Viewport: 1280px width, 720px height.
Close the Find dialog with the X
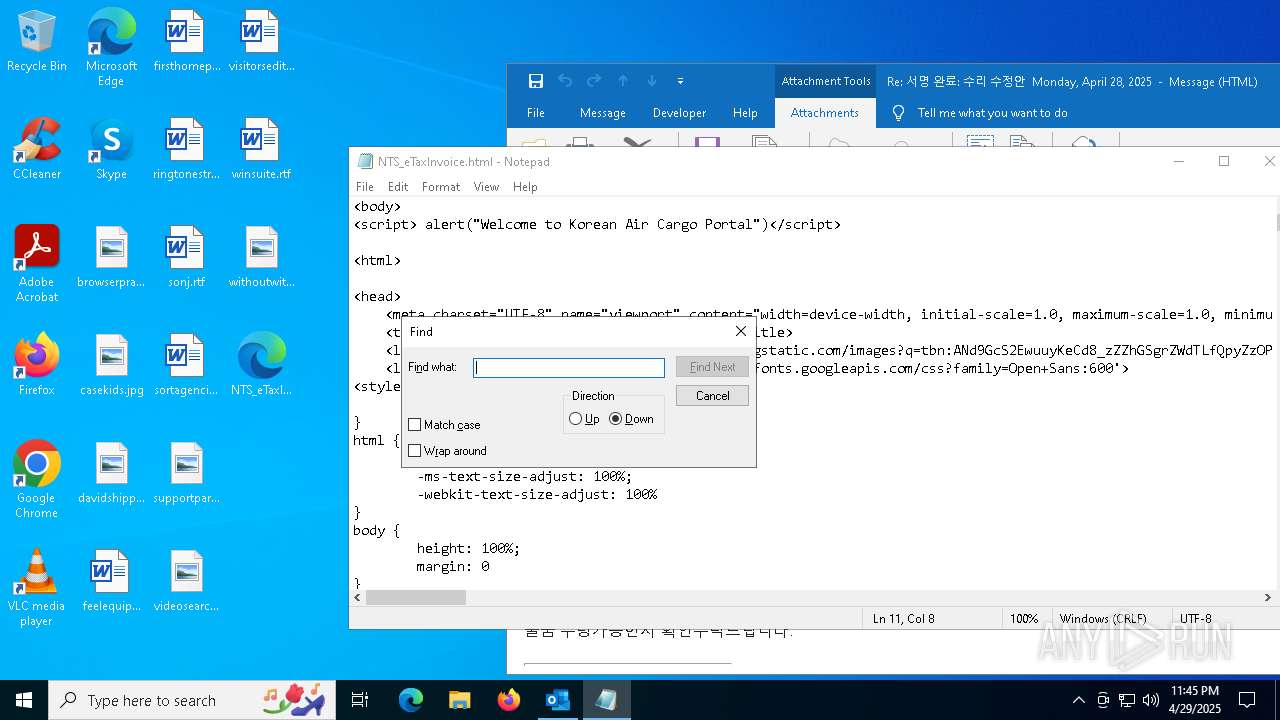tap(741, 331)
